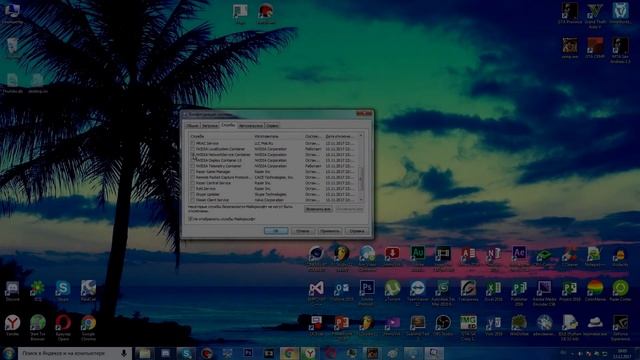Open Google Chrome from the taskbar
The width and height of the screenshot is (640, 360).
(289, 353)
